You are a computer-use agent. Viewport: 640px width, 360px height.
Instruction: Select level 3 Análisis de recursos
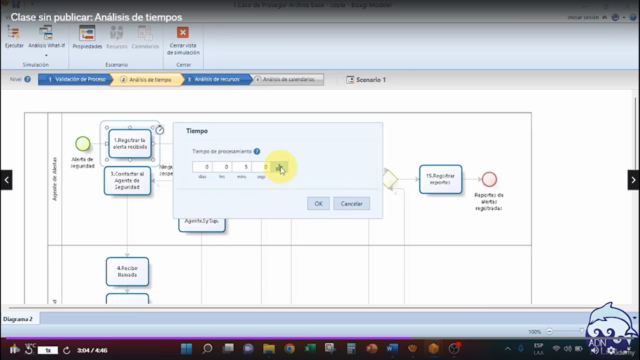(217, 79)
